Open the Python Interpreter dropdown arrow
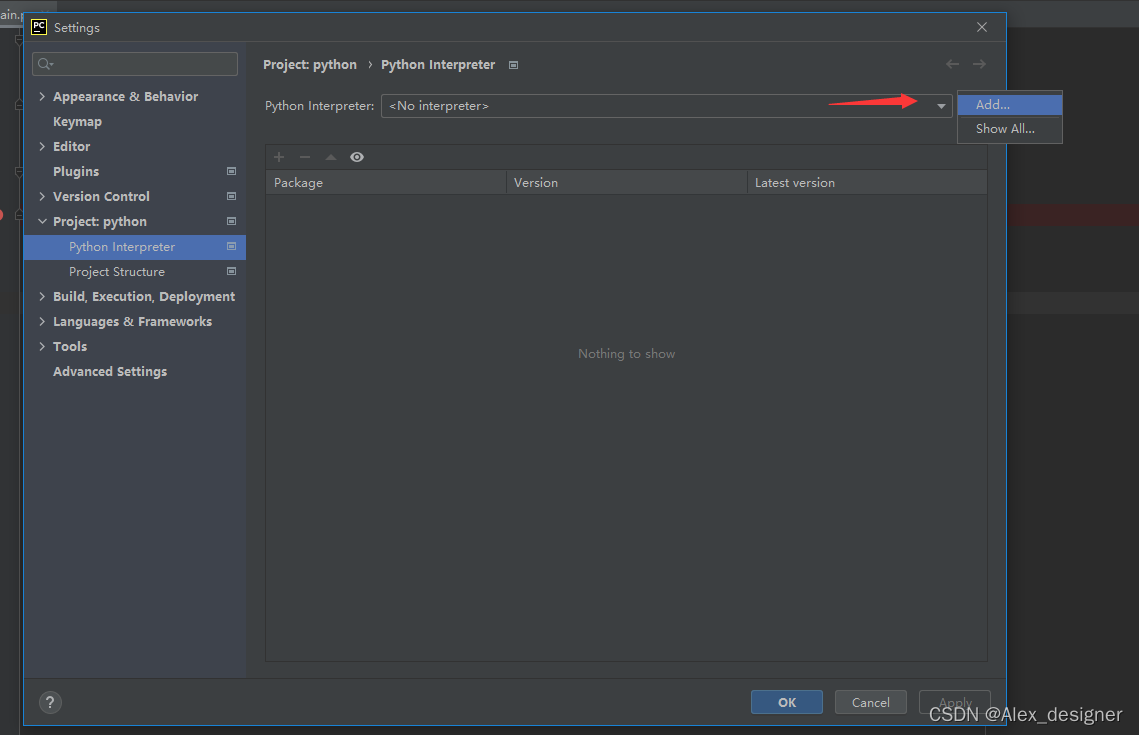1139x735 pixels. click(941, 106)
